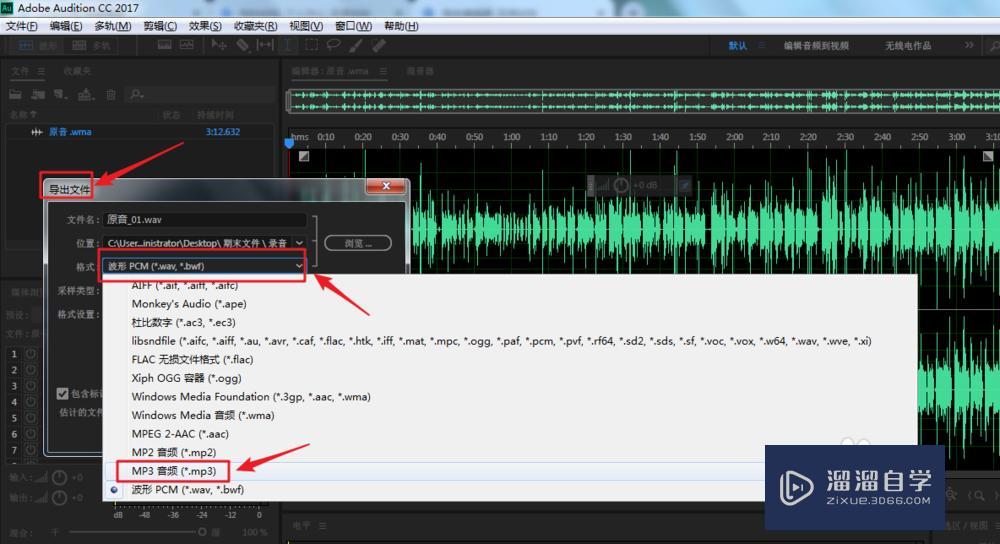1000x544 pixels.
Task: Open the 效果(S) menu
Action: 205,26
